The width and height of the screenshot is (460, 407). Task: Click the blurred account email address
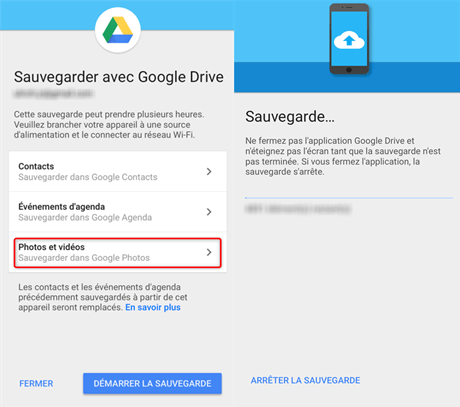coord(53,94)
